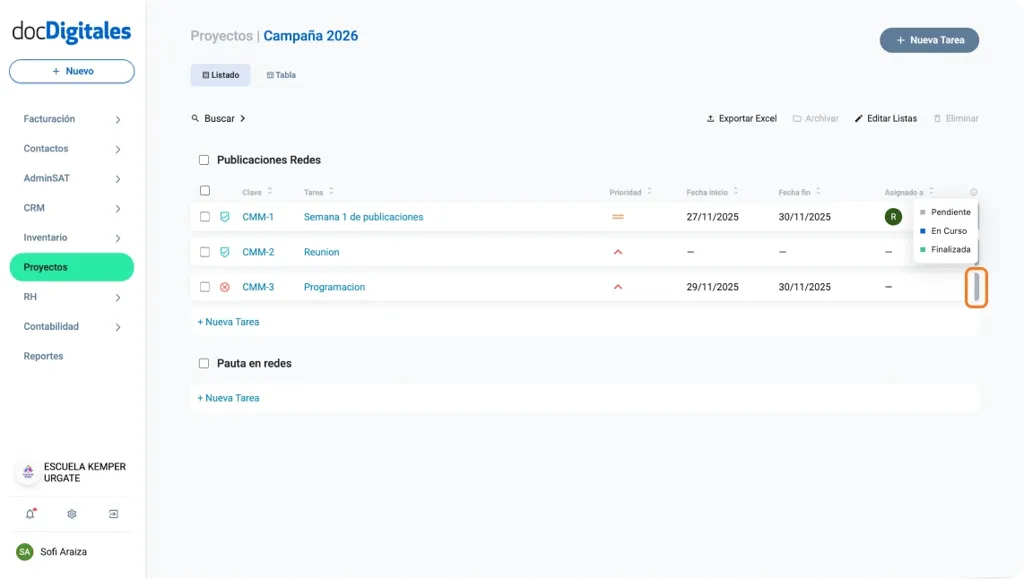The height and width of the screenshot is (579, 1024).
Task: Switch to the Tabla view tab
Action: click(x=280, y=74)
